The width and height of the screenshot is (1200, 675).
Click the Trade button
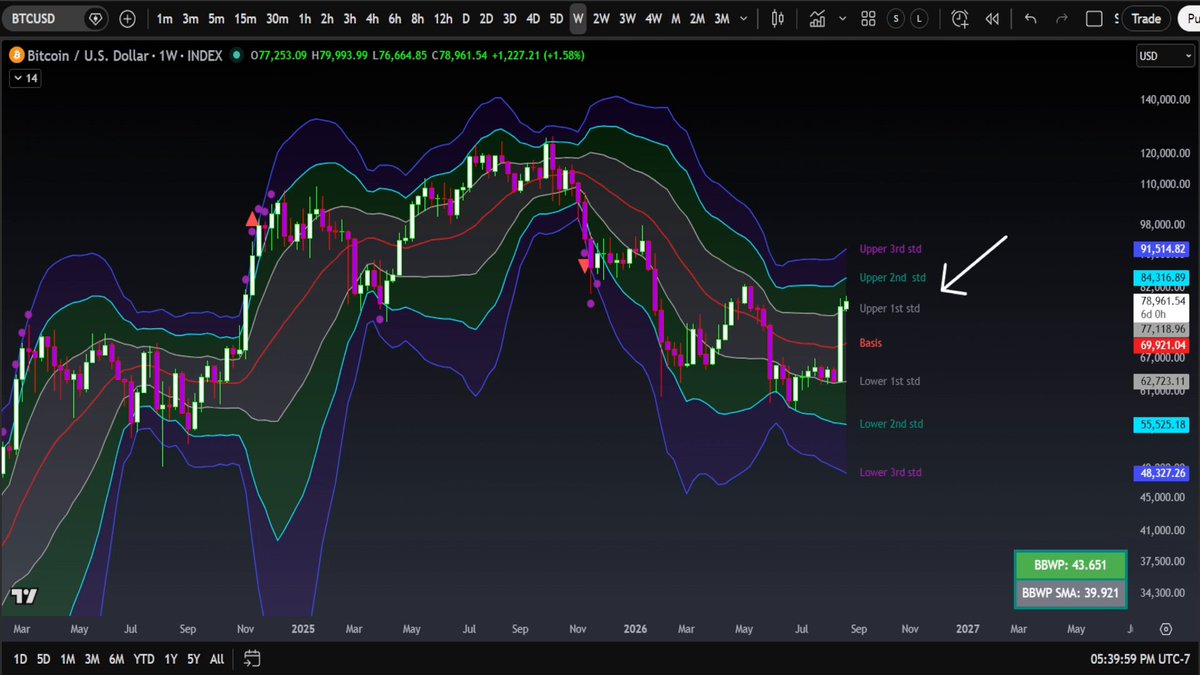pyautogui.click(x=1146, y=19)
